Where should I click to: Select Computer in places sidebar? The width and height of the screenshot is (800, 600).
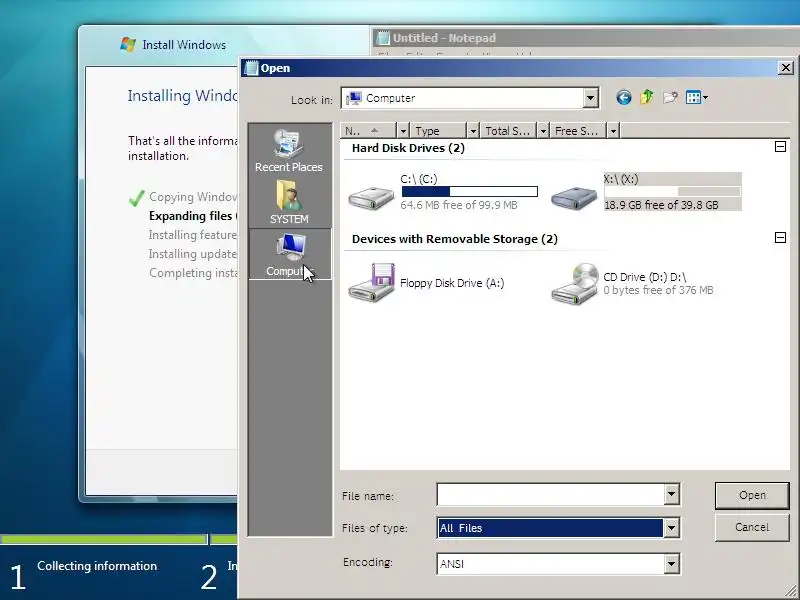(x=290, y=254)
